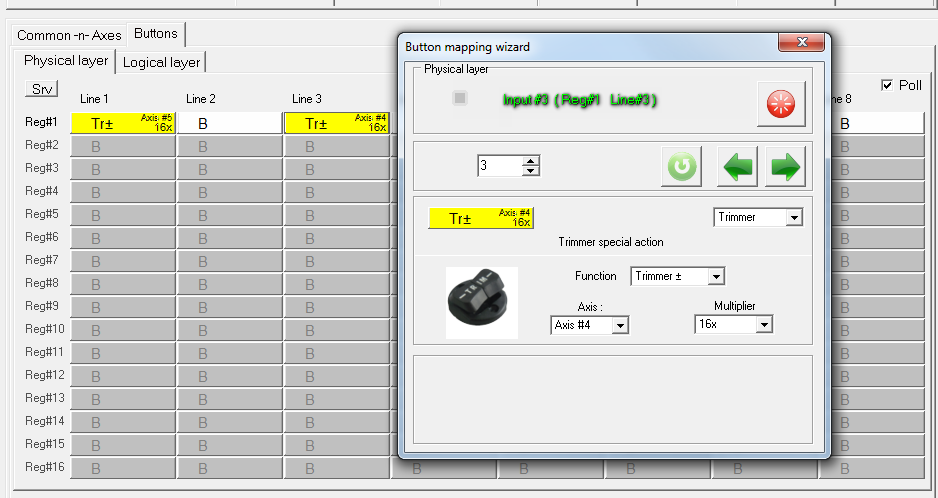Click the Line 2 column header
This screenshot has height=498, width=938.
coord(200,99)
